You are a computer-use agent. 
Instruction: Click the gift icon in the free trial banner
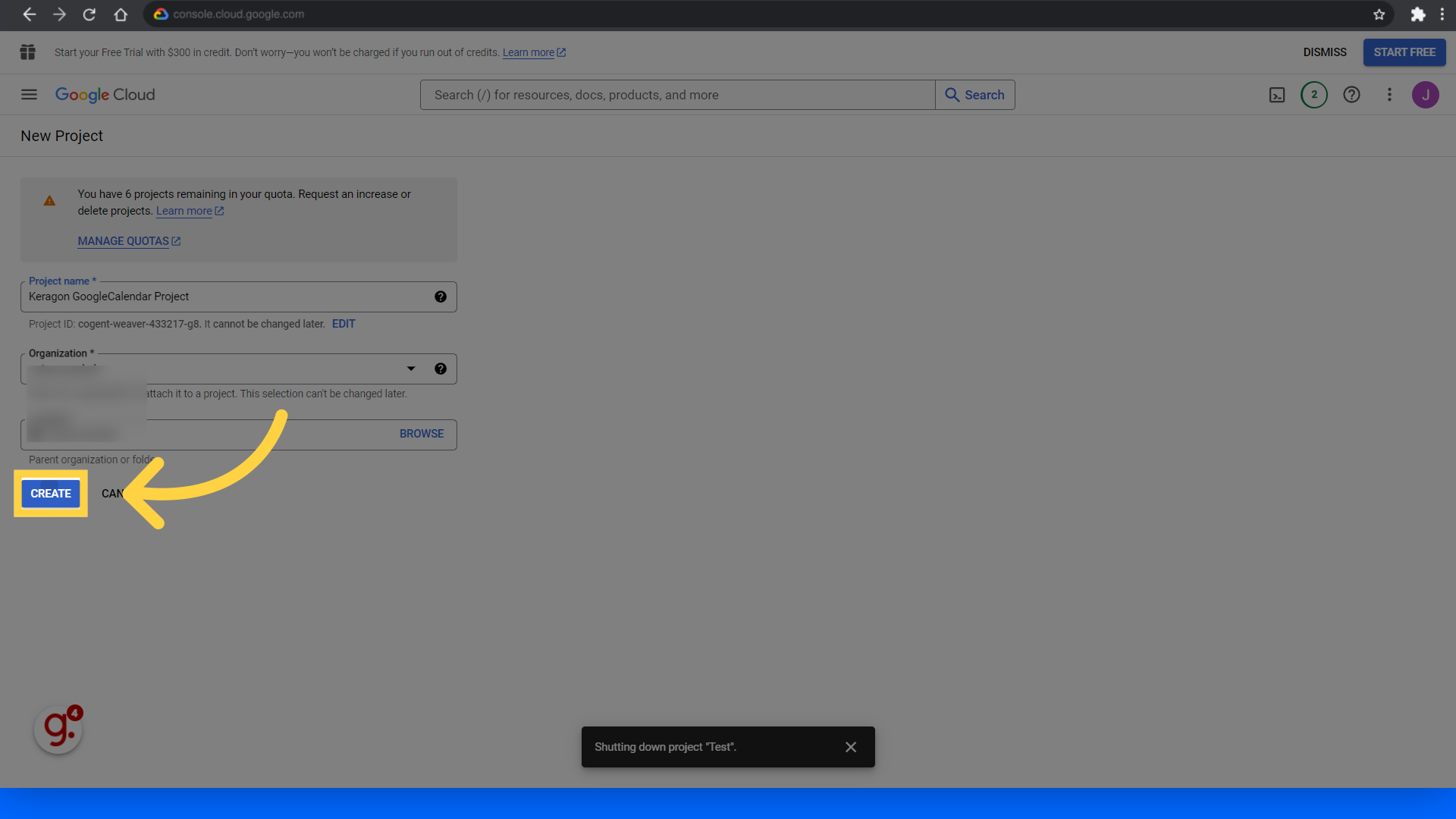[28, 52]
